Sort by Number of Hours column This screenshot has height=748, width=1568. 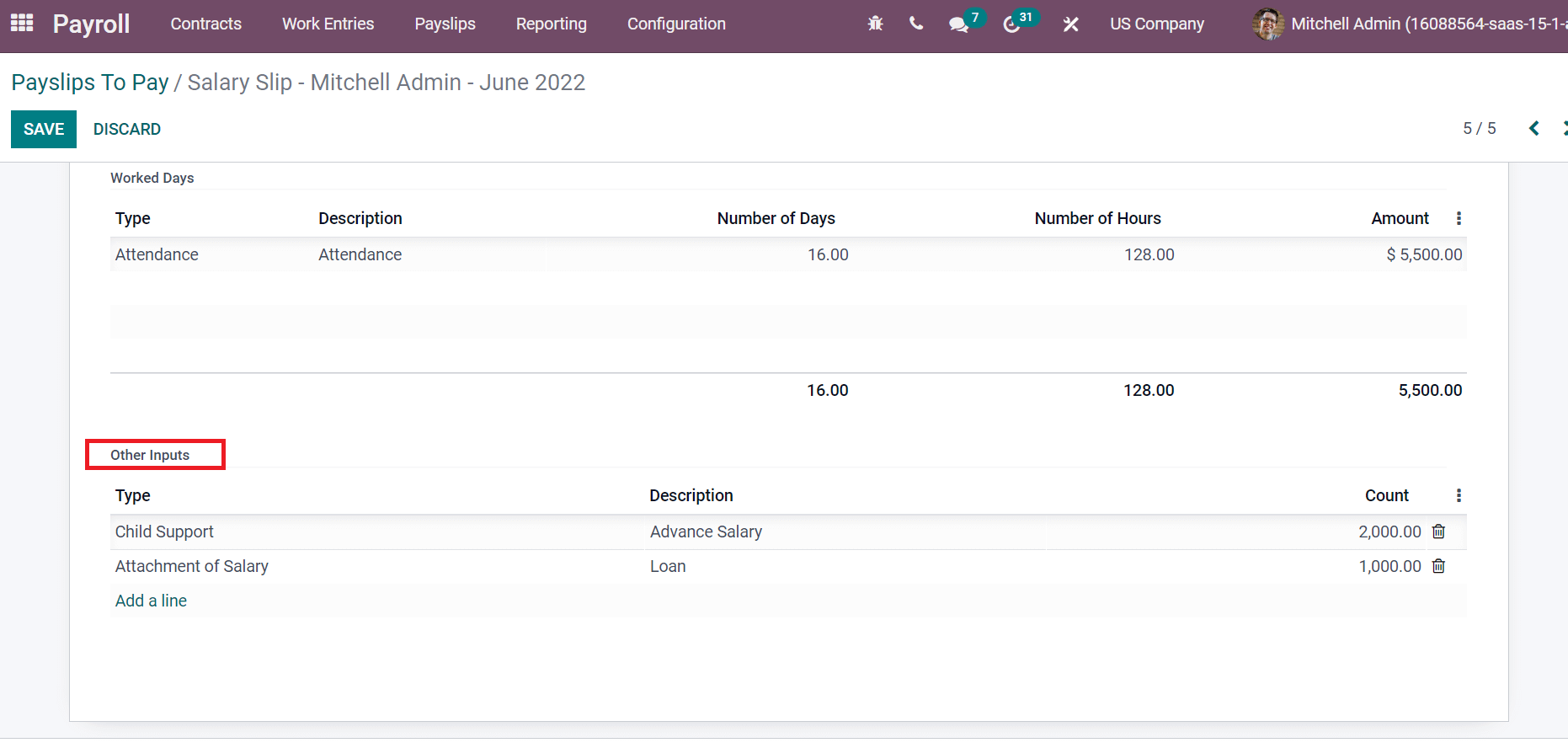click(x=1098, y=218)
